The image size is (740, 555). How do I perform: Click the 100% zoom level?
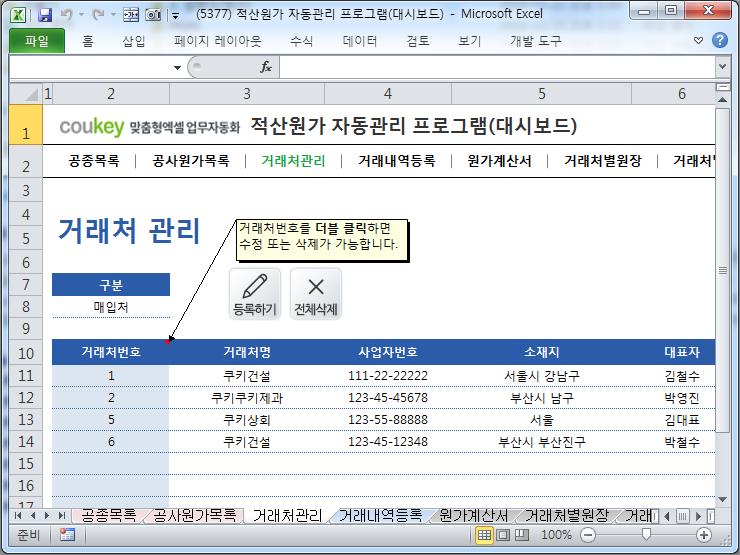(x=556, y=535)
